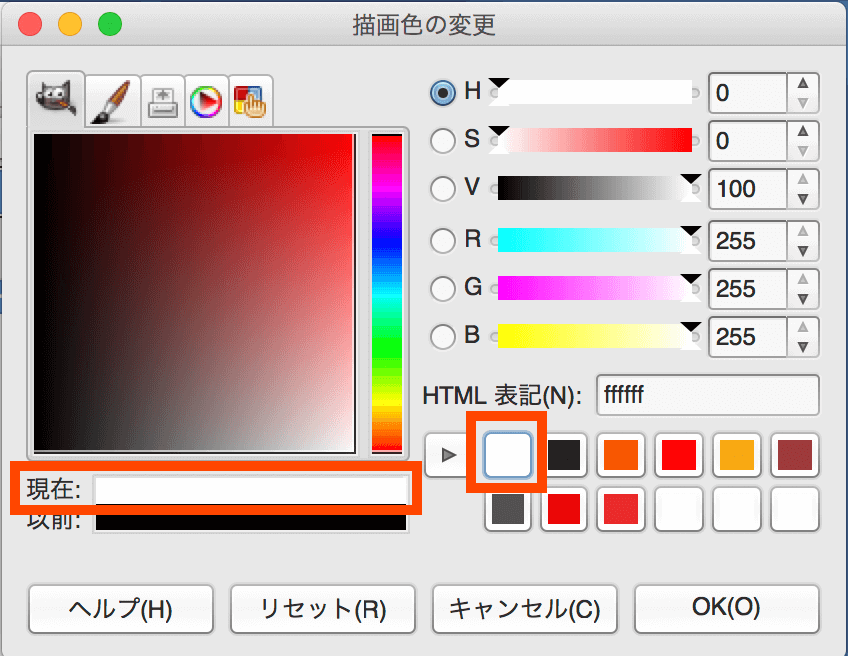Confirm with the OK(O) button
This screenshot has height=656, width=848.
tap(726, 609)
